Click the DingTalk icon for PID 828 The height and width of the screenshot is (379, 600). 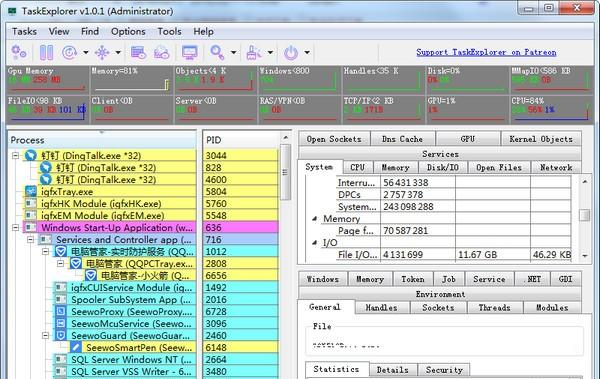click(x=46, y=167)
